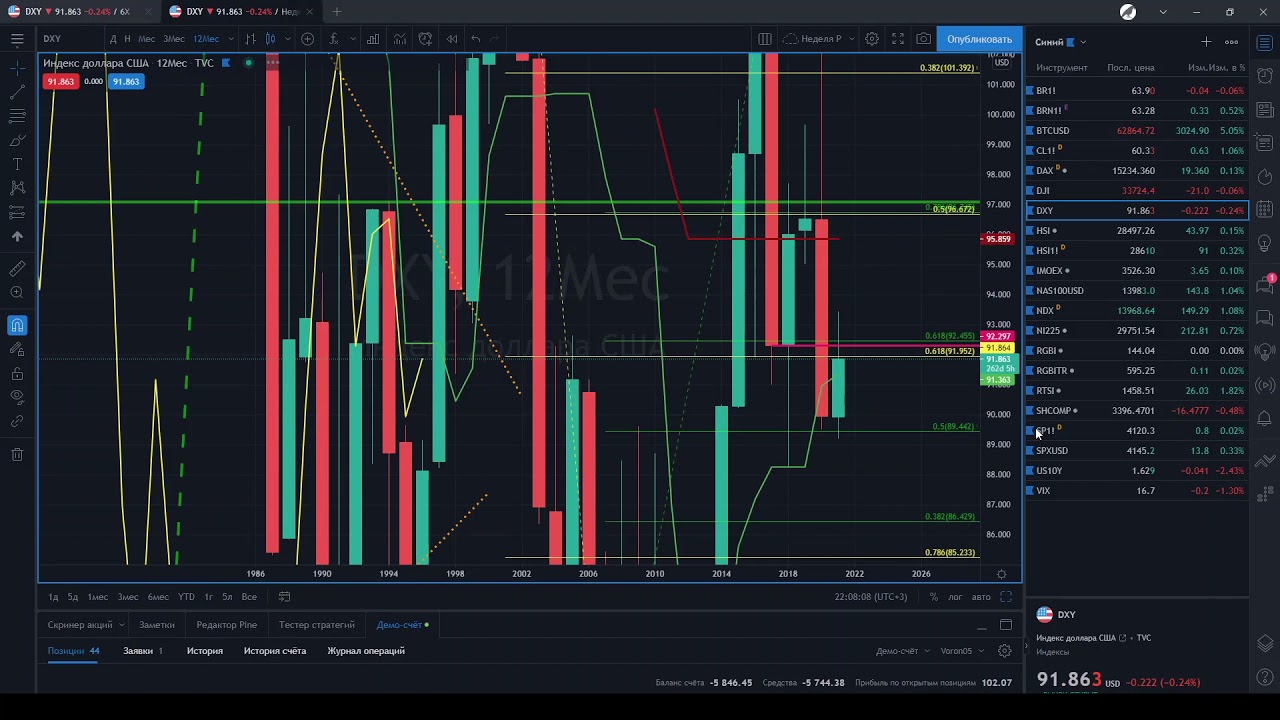Image resolution: width=1280 pixels, height=720 pixels.
Task: Open chart settings gear in the top toolbar
Action: [x=872, y=39]
